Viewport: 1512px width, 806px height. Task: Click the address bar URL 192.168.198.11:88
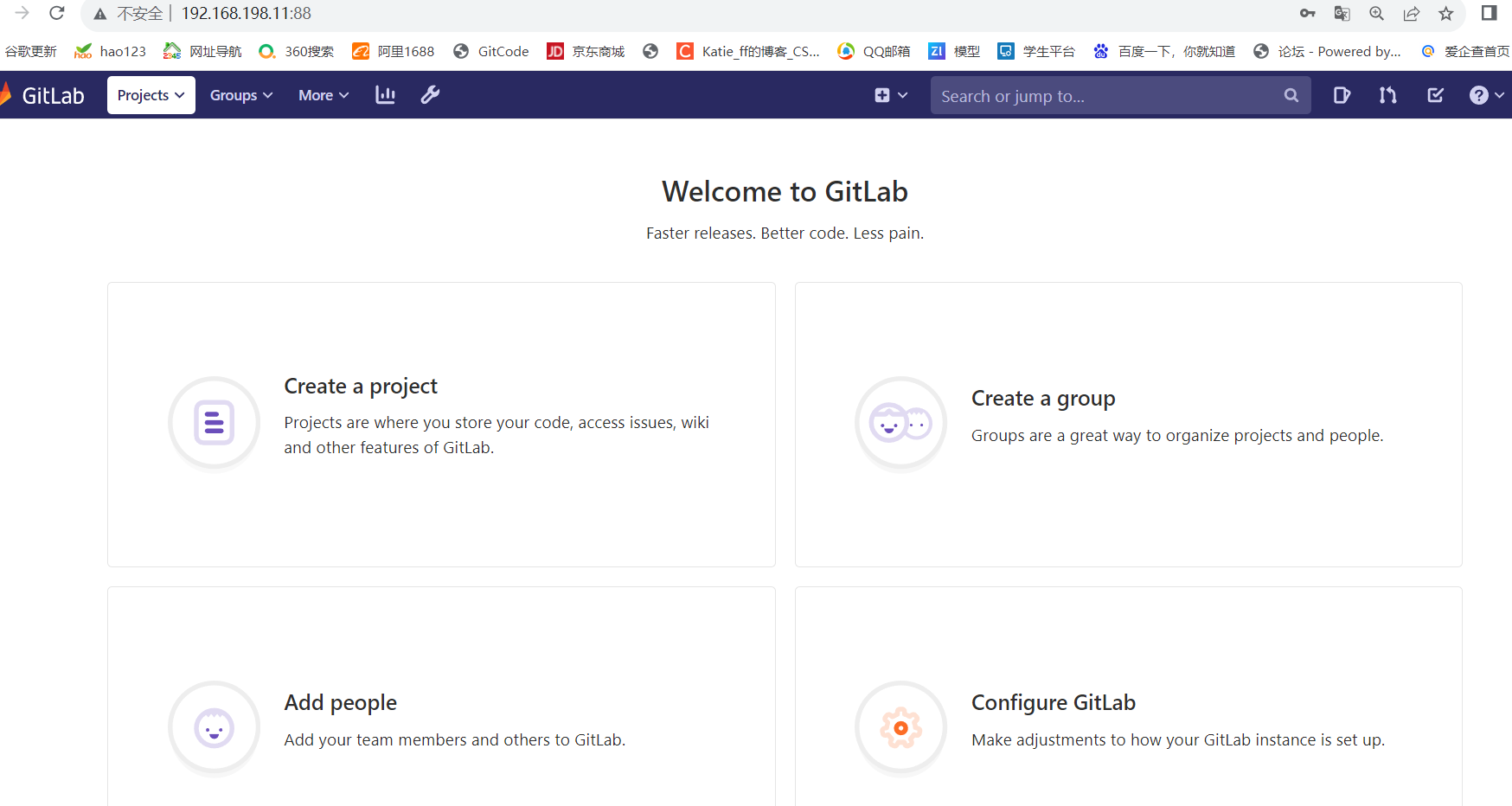pyautogui.click(x=246, y=14)
